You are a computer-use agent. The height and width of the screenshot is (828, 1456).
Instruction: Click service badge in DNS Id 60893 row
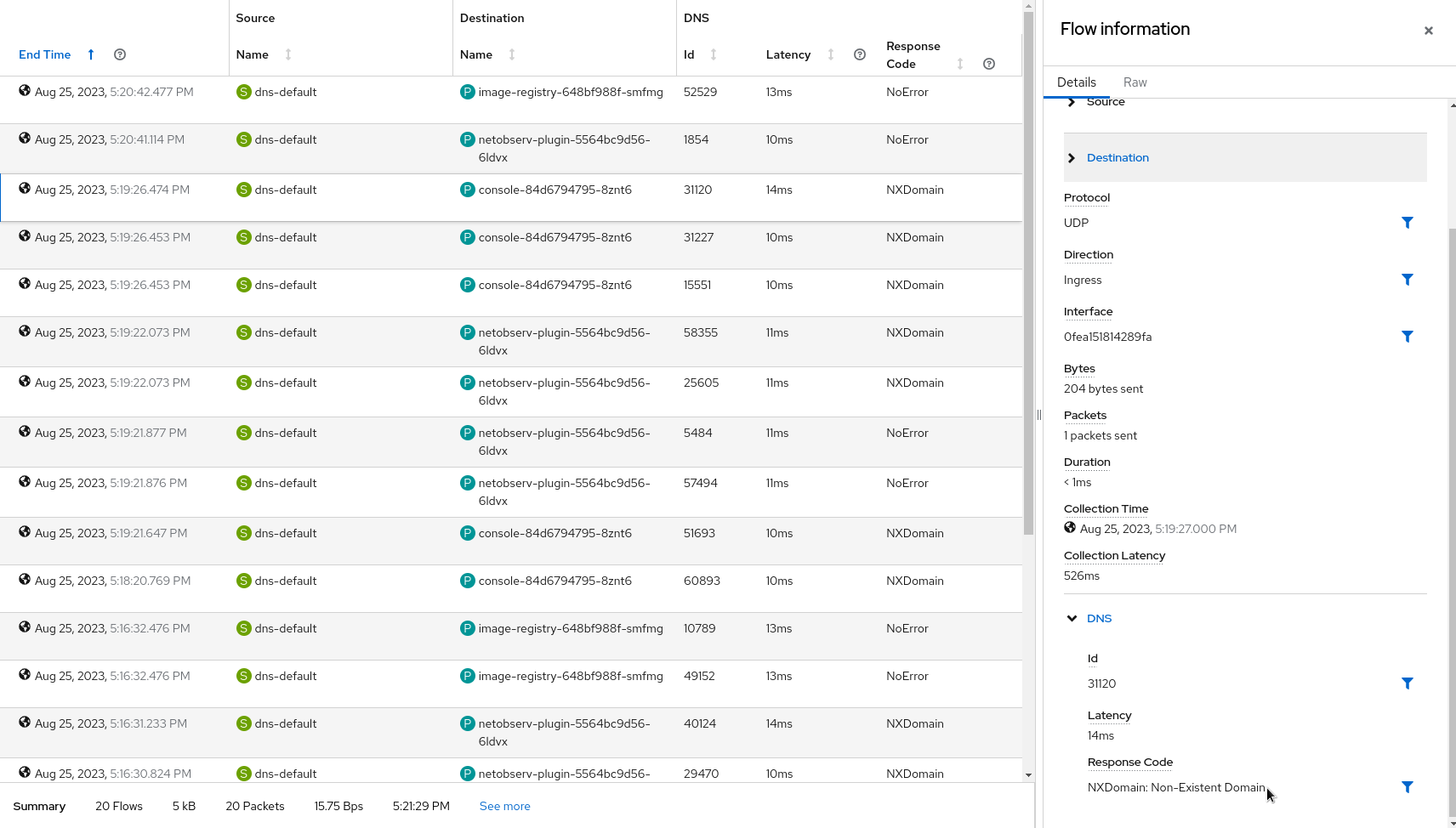point(244,581)
